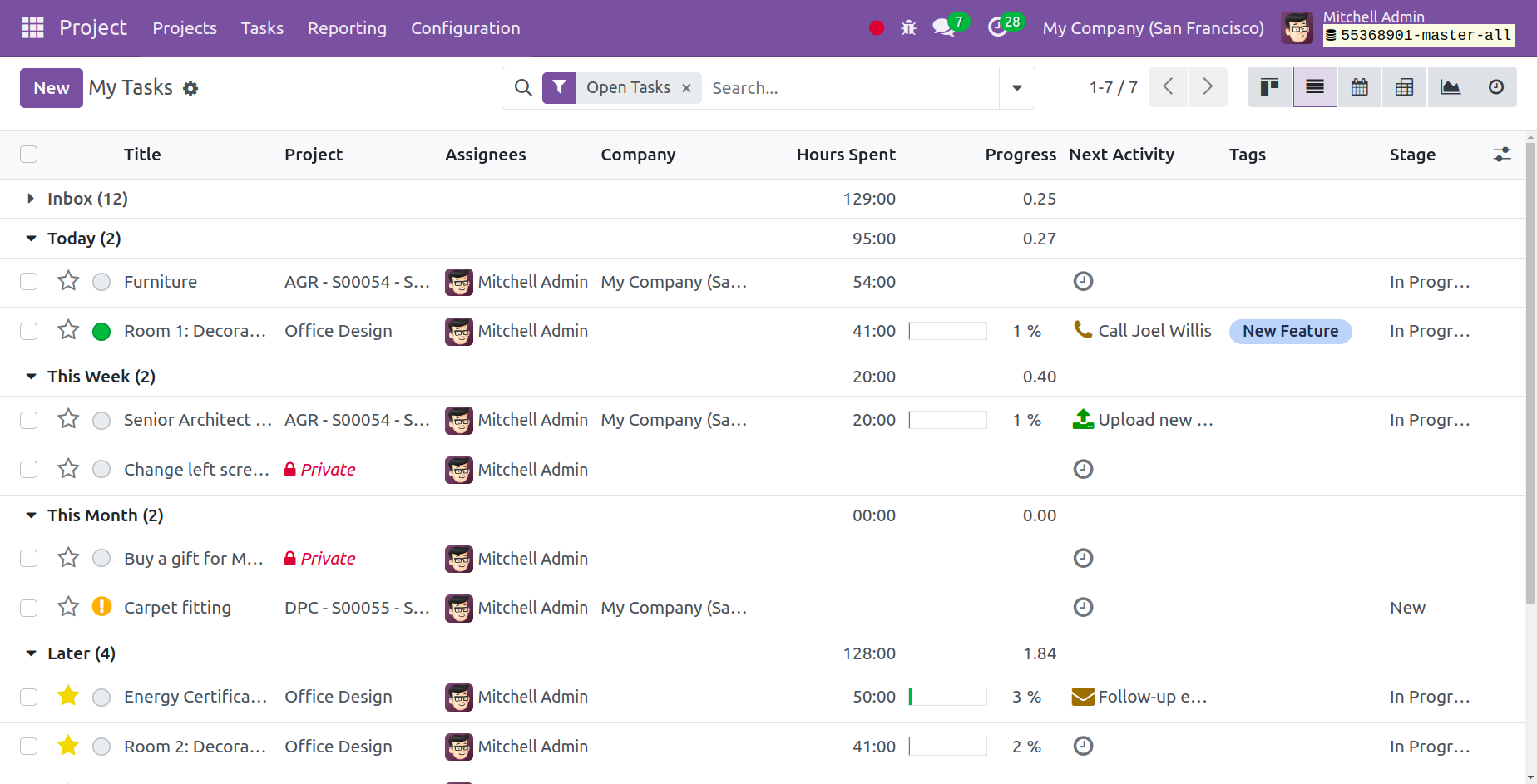Click Room 1: Decoration progress bar

point(948,331)
